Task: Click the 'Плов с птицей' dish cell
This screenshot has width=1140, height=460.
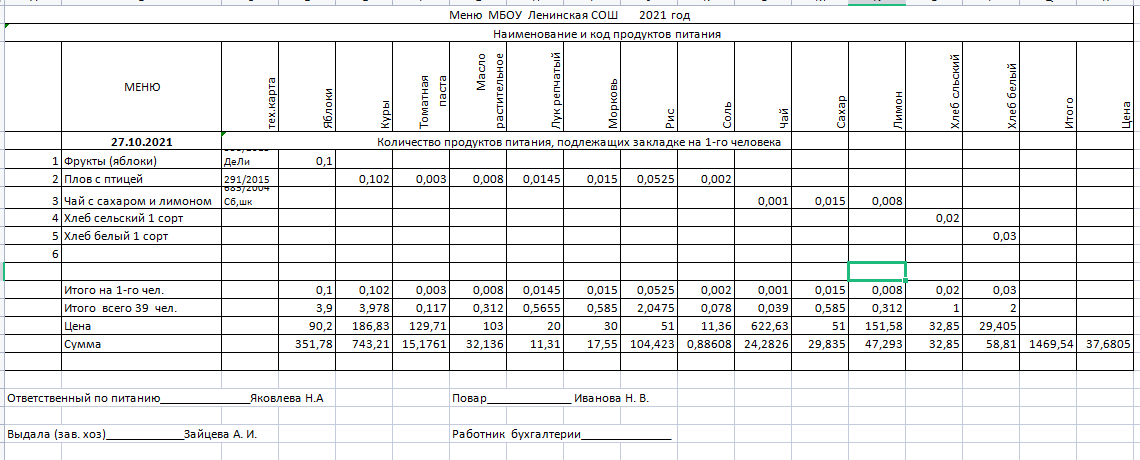Action: point(104,179)
